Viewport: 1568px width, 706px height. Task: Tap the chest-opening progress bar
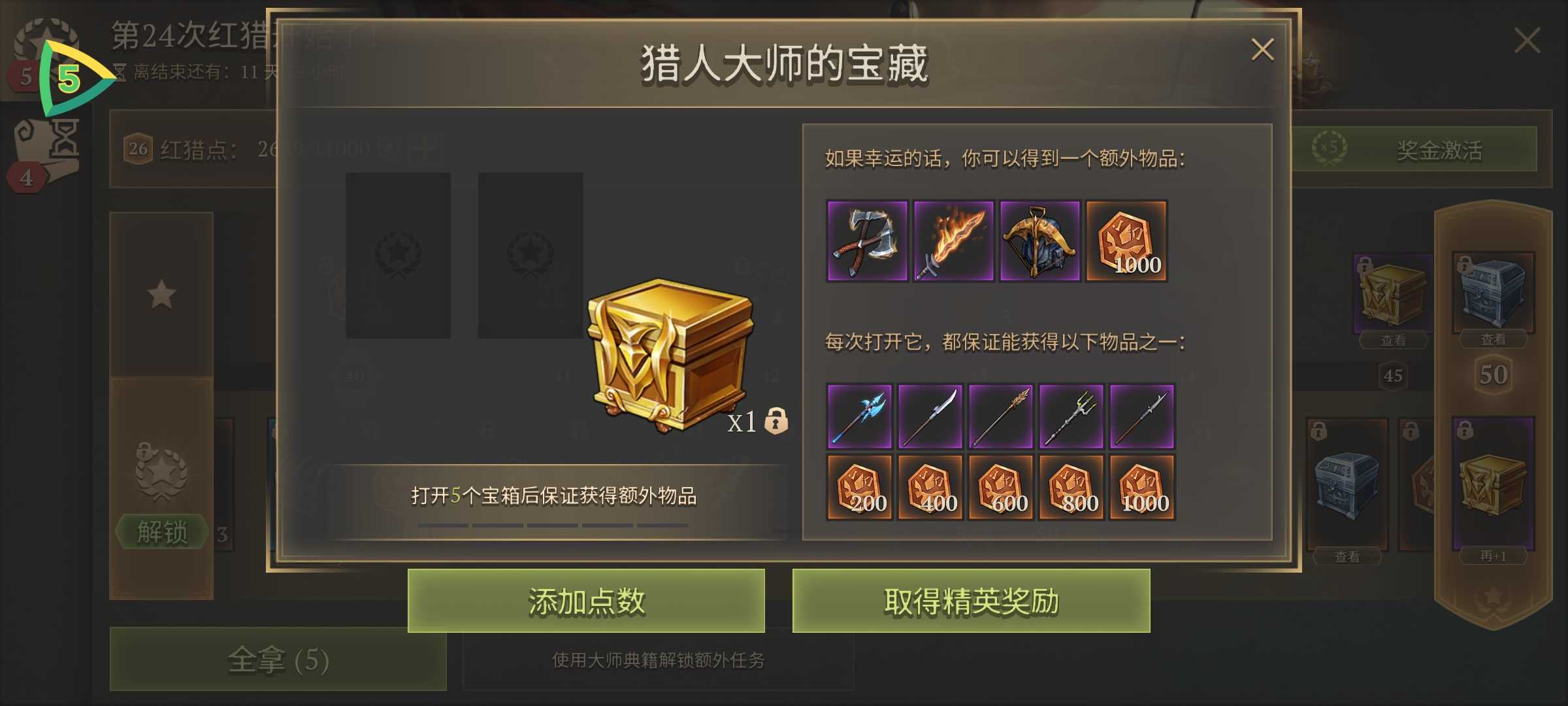click(553, 525)
